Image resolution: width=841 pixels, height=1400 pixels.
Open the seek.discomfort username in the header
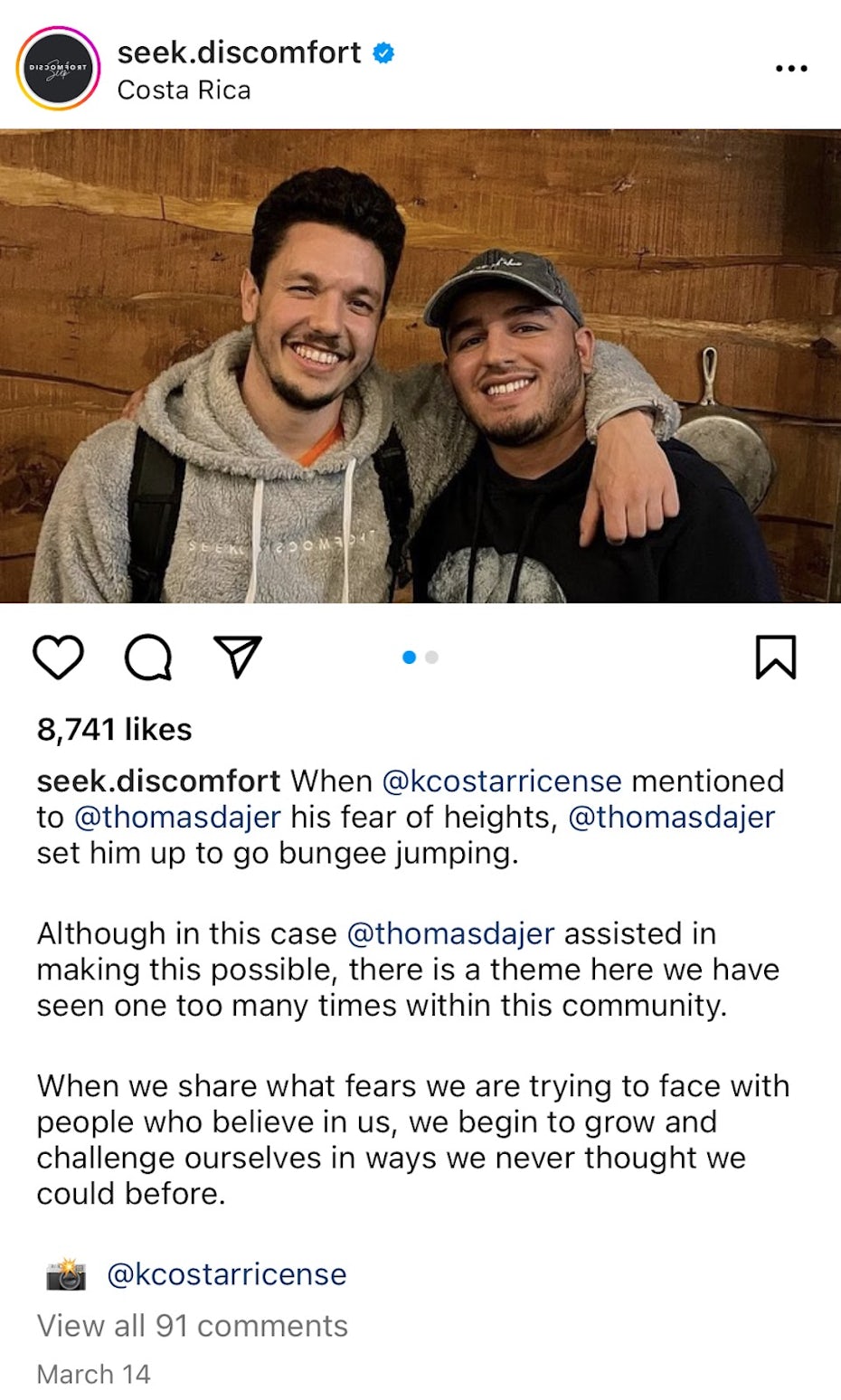[239, 52]
